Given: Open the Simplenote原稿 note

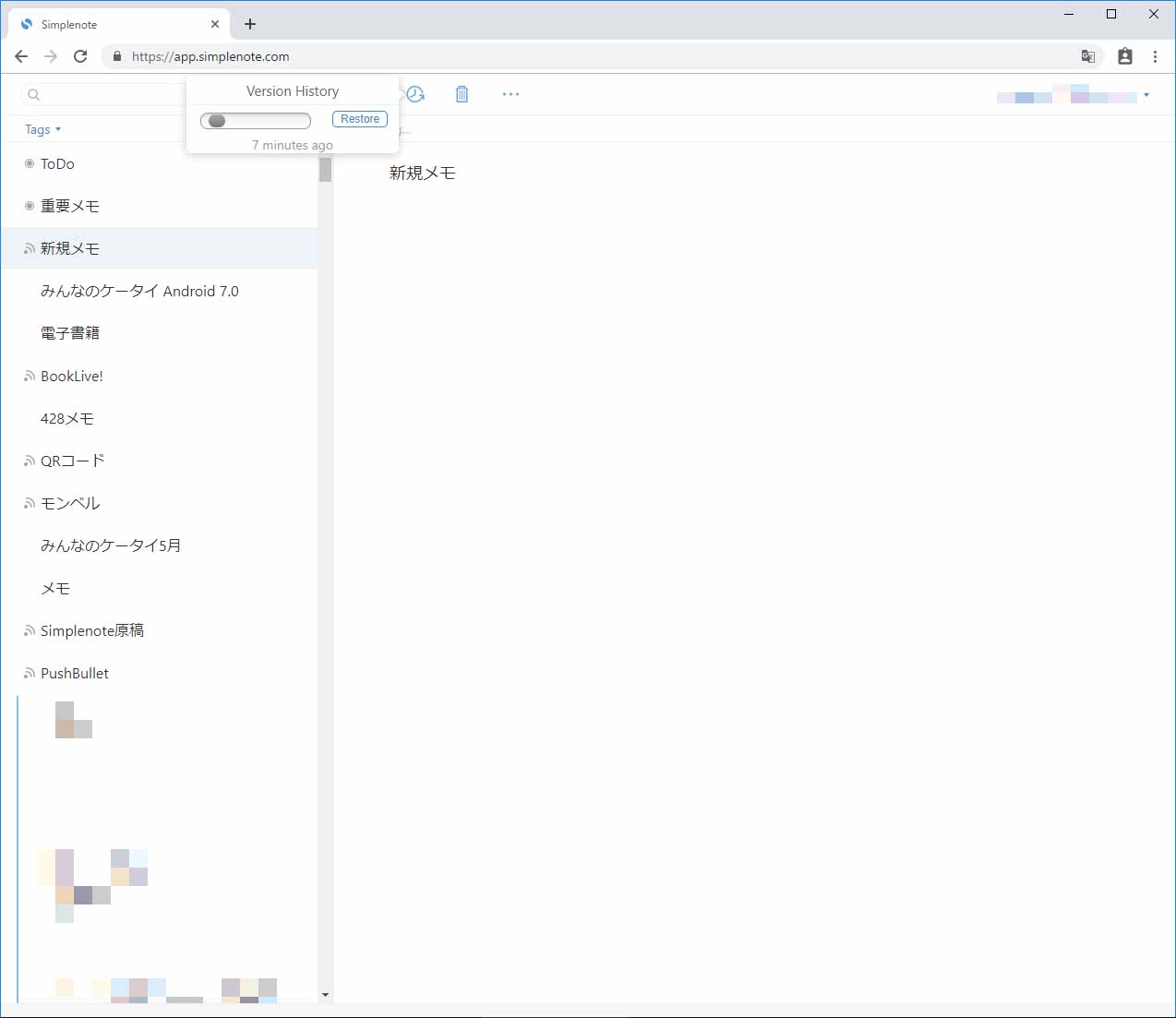Looking at the screenshot, I should pyautogui.click(x=160, y=630).
